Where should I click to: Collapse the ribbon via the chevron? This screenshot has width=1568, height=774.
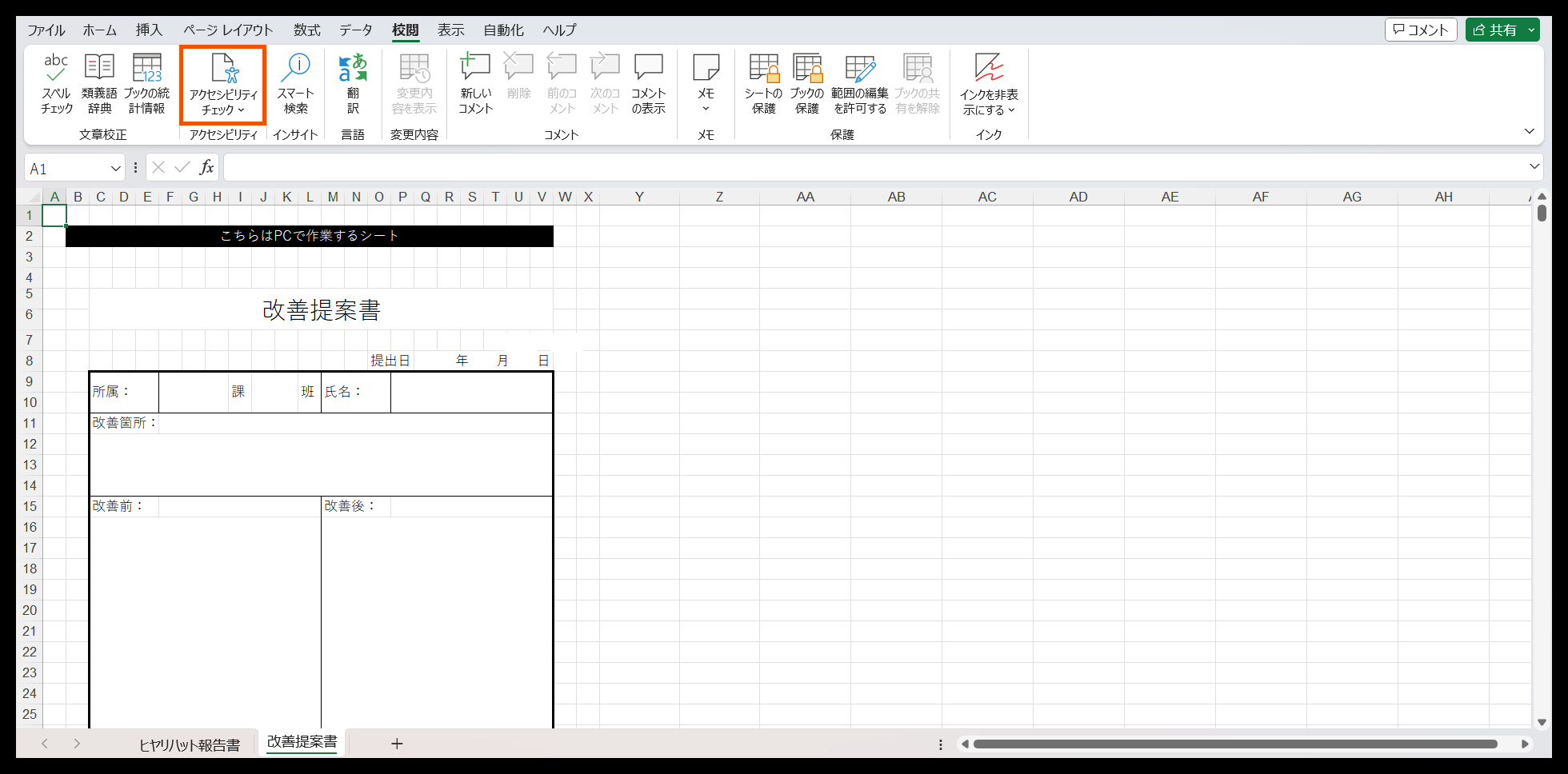[1530, 130]
